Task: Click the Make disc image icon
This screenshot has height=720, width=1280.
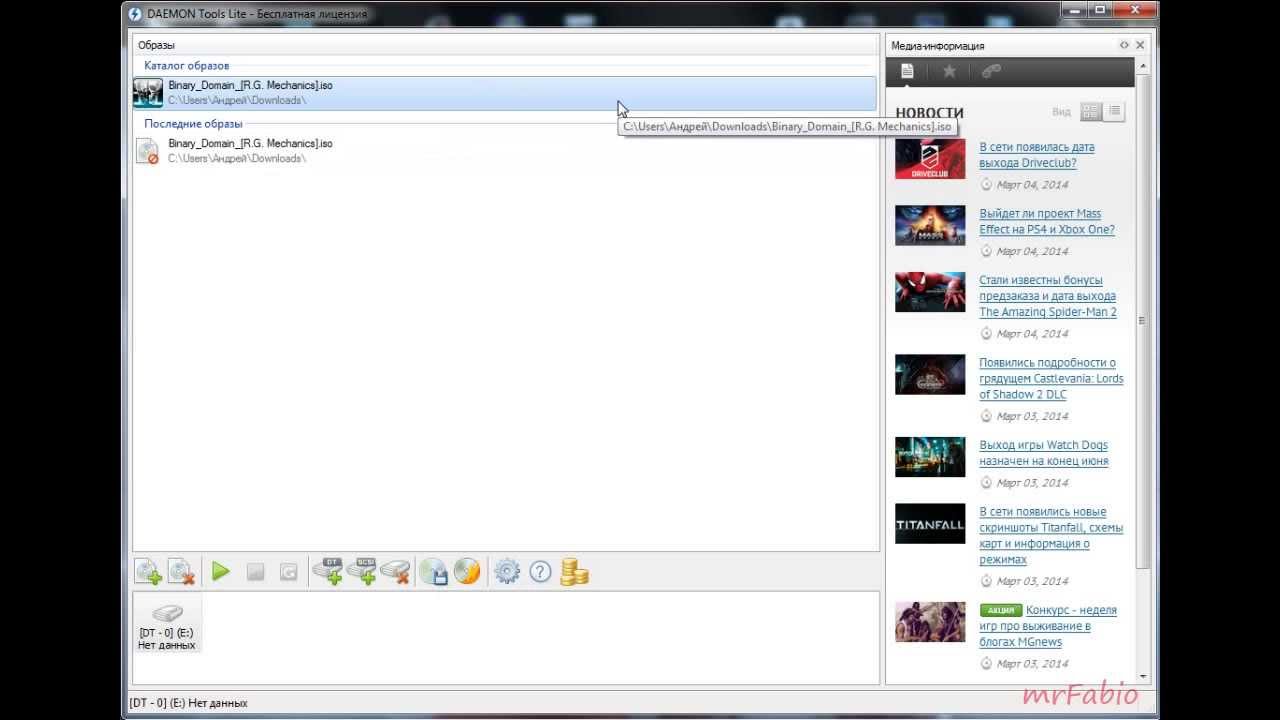Action: point(434,572)
